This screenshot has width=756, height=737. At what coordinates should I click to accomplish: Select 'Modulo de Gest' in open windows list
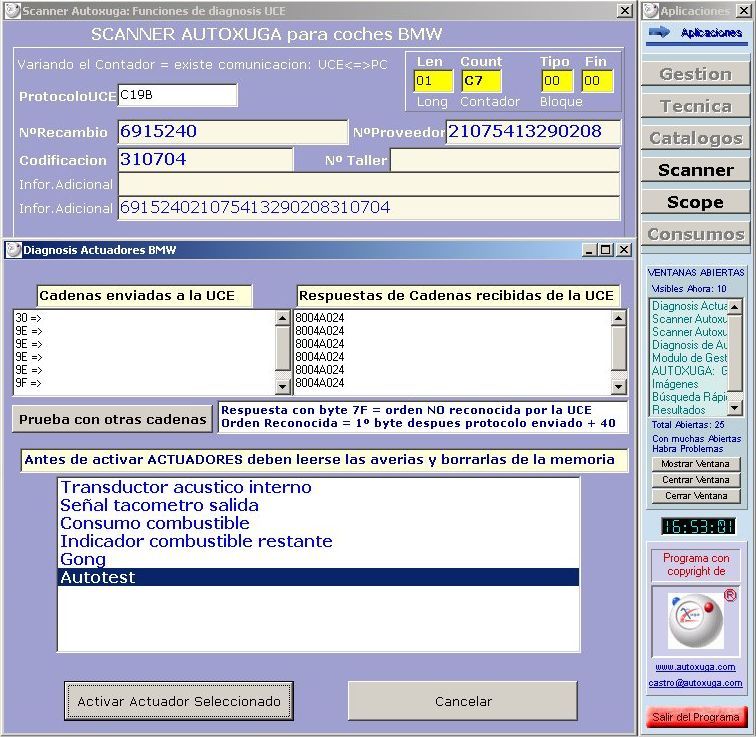pos(689,358)
